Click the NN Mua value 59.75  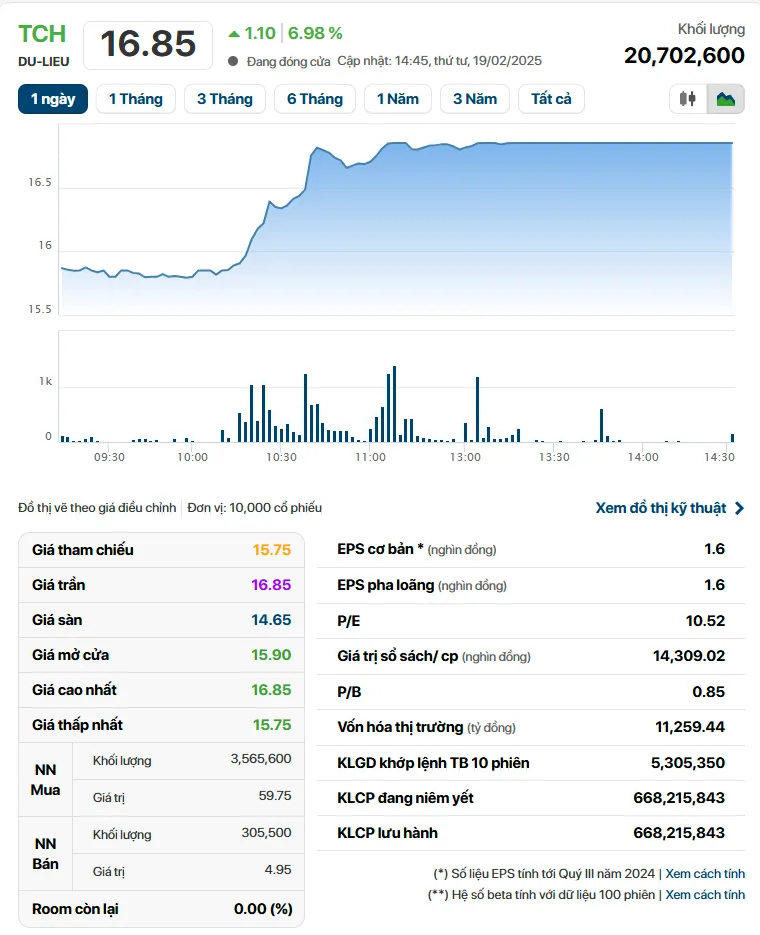pyautogui.click(x=275, y=796)
